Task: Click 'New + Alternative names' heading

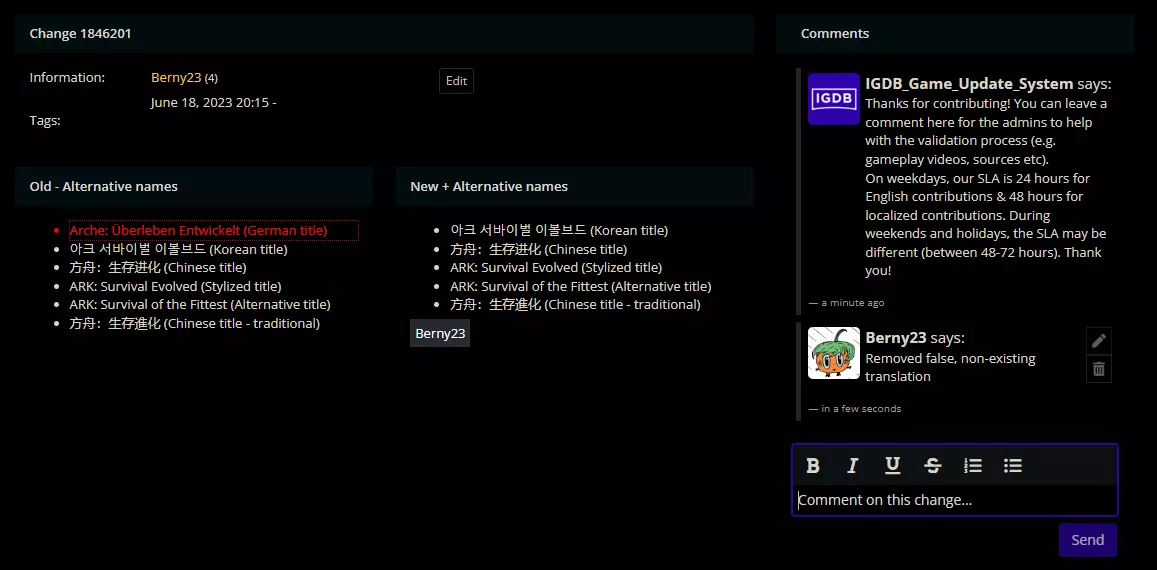Action: coord(488,186)
